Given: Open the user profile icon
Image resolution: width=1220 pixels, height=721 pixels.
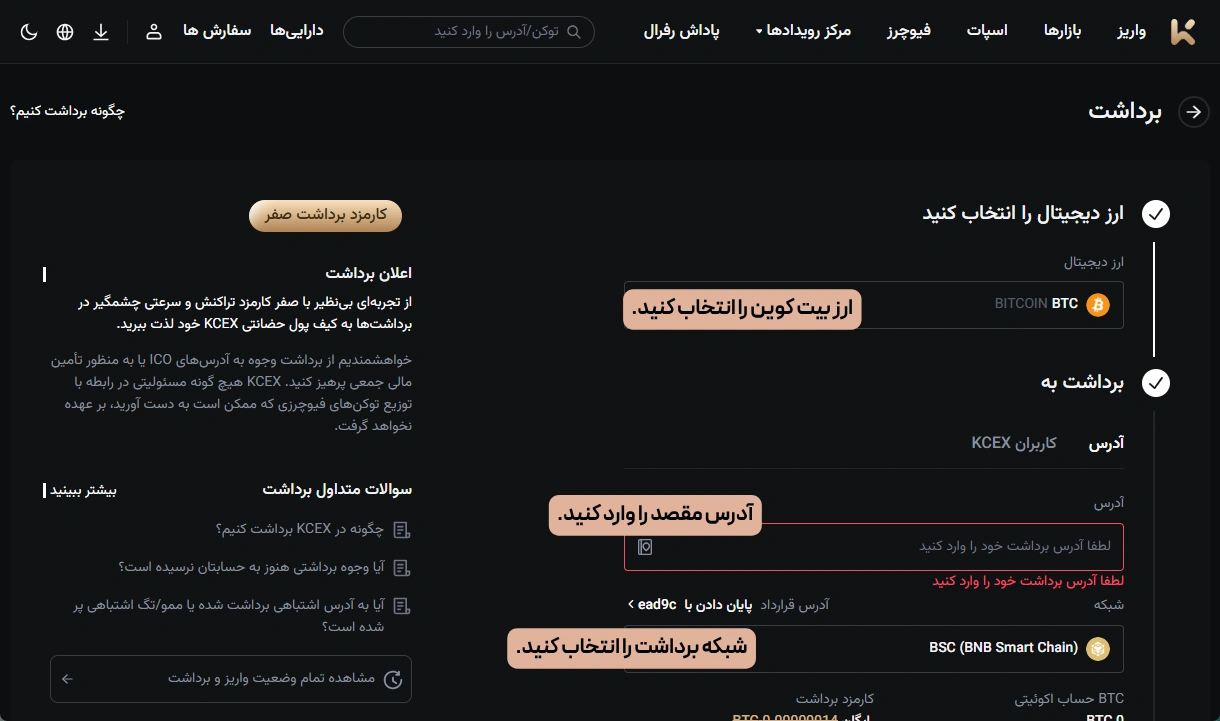Looking at the screenshot, I should [x=154, y=32].
